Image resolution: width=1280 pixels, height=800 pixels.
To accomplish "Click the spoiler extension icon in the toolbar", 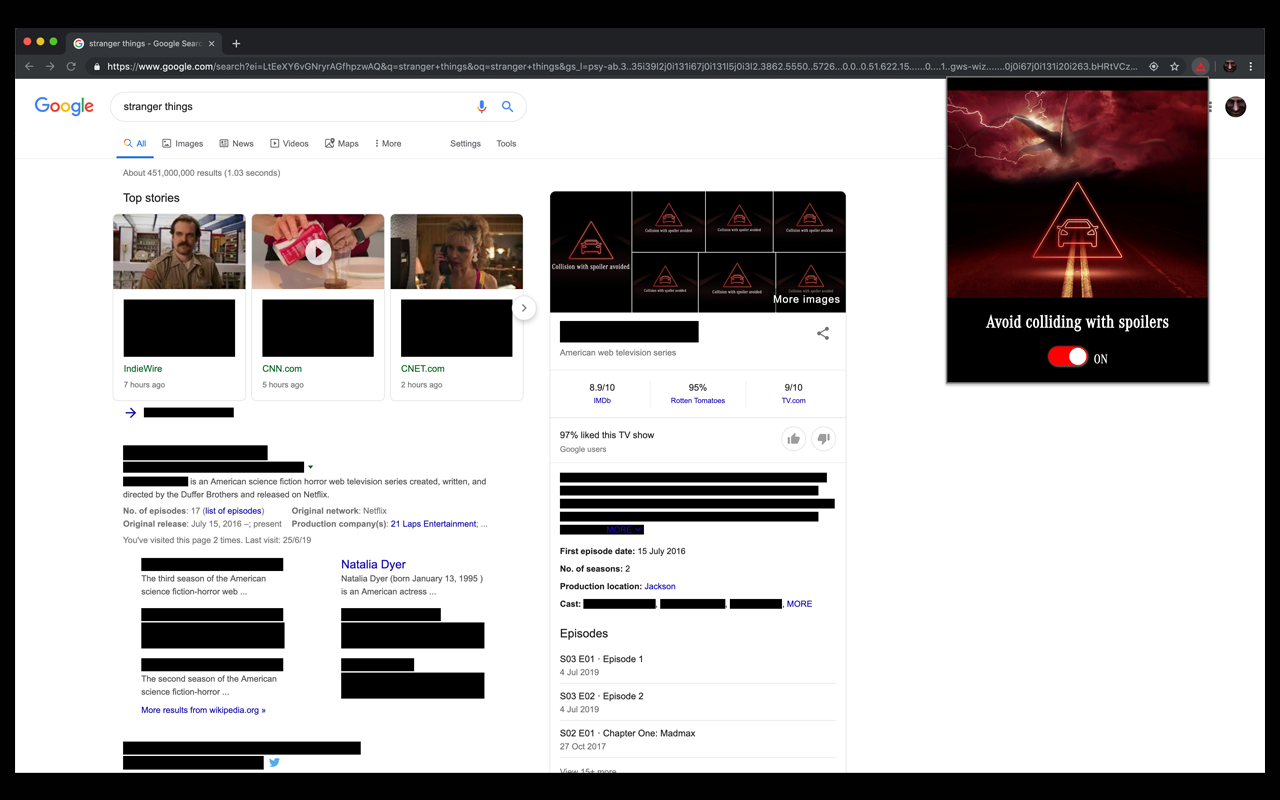I will coord(1200,67).
